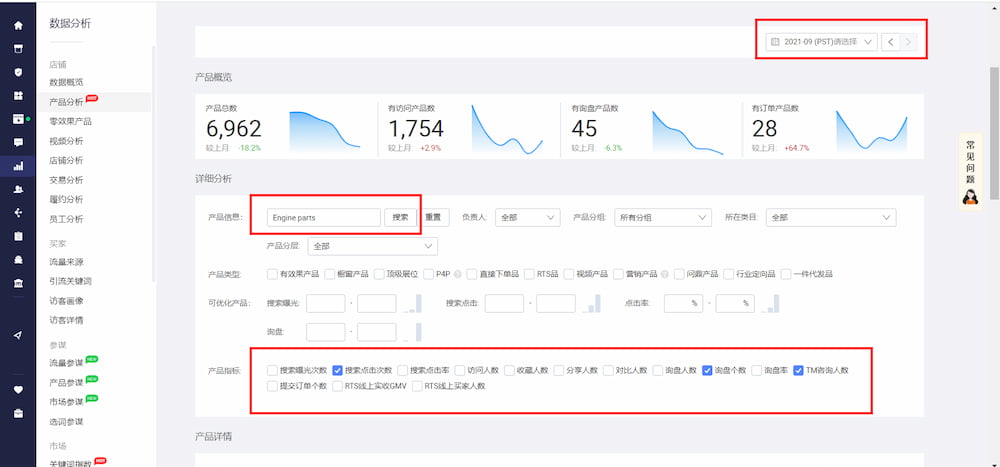
Task: Click the 搜索 search button
Action: click(400, 217)
